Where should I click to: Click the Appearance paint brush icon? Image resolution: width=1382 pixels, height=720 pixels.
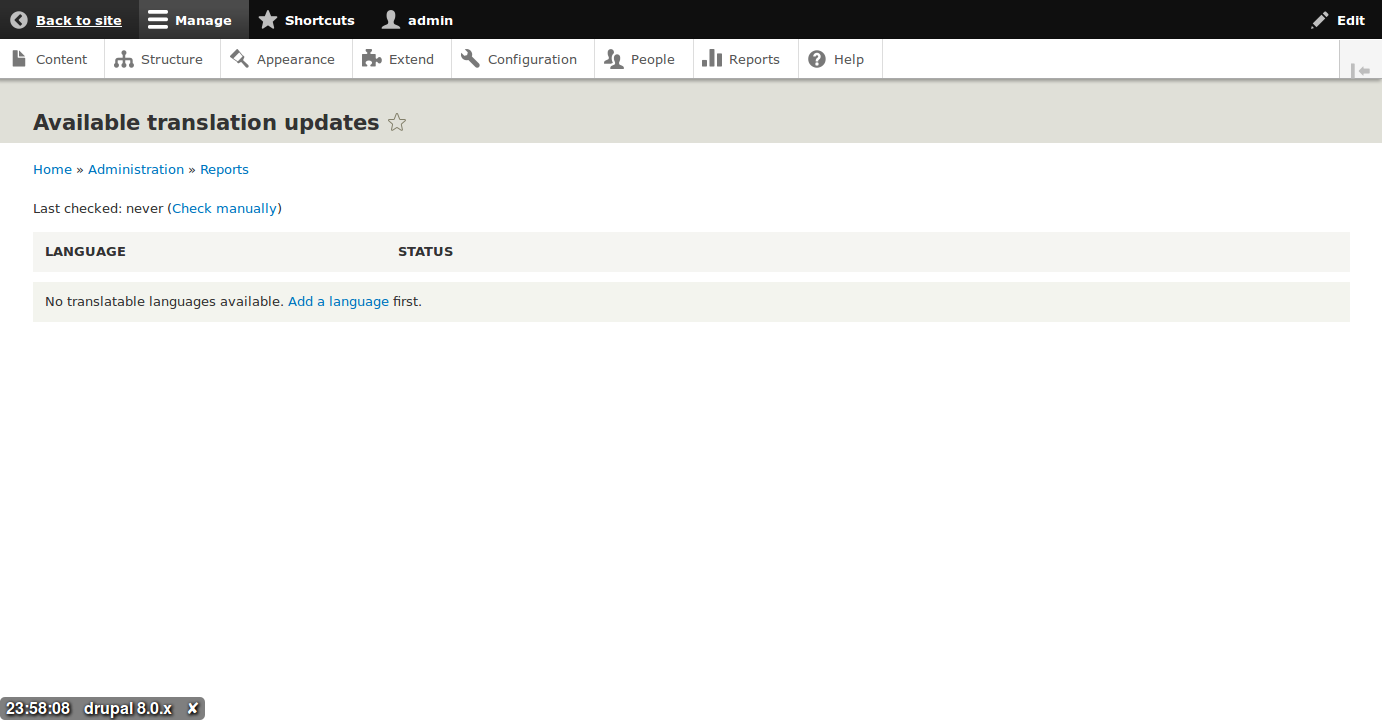[239, 59]
